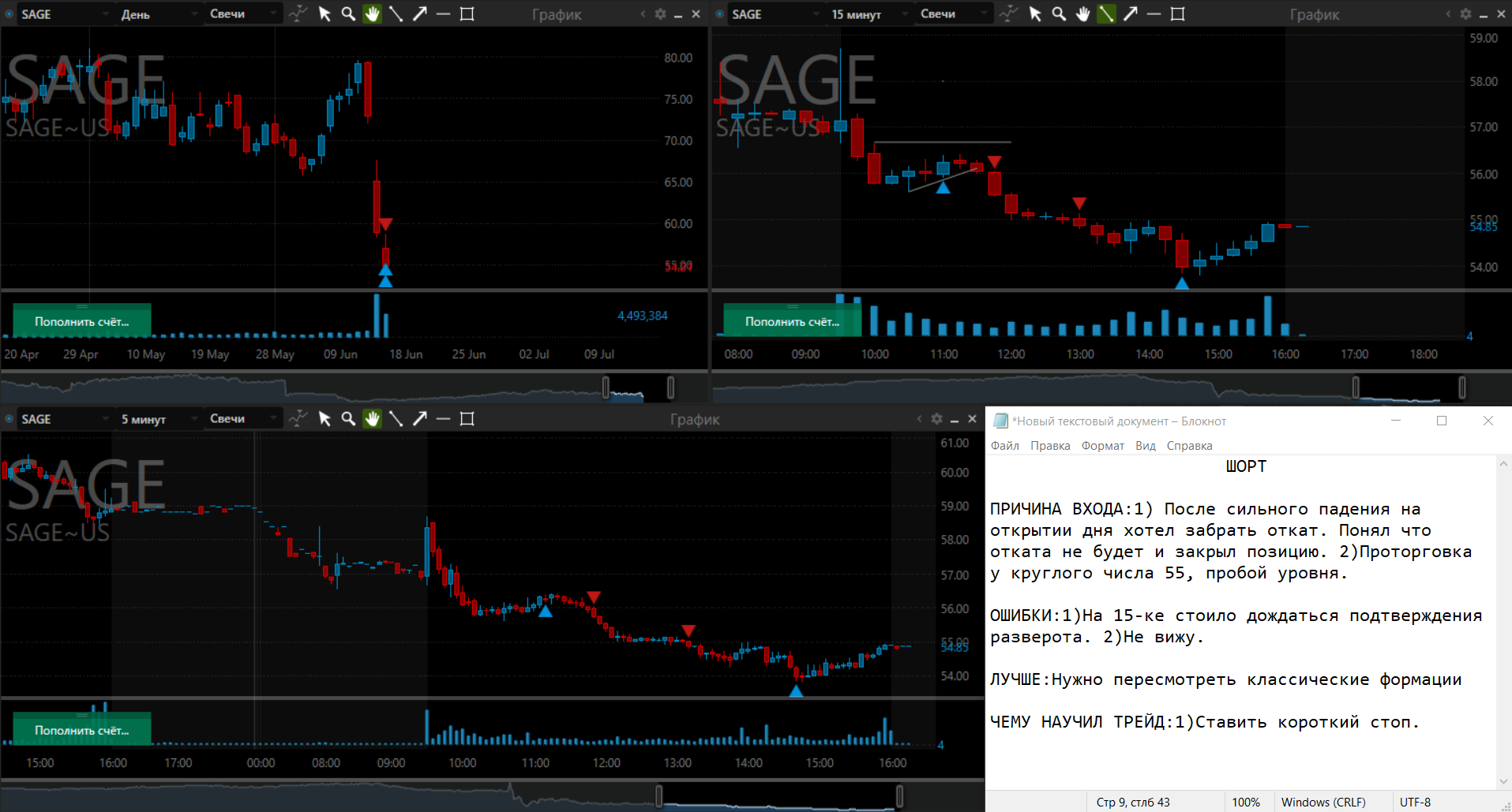Open settings gear of the 15-minute chart
The image size is (1512, 812).
pos(1465,14)
